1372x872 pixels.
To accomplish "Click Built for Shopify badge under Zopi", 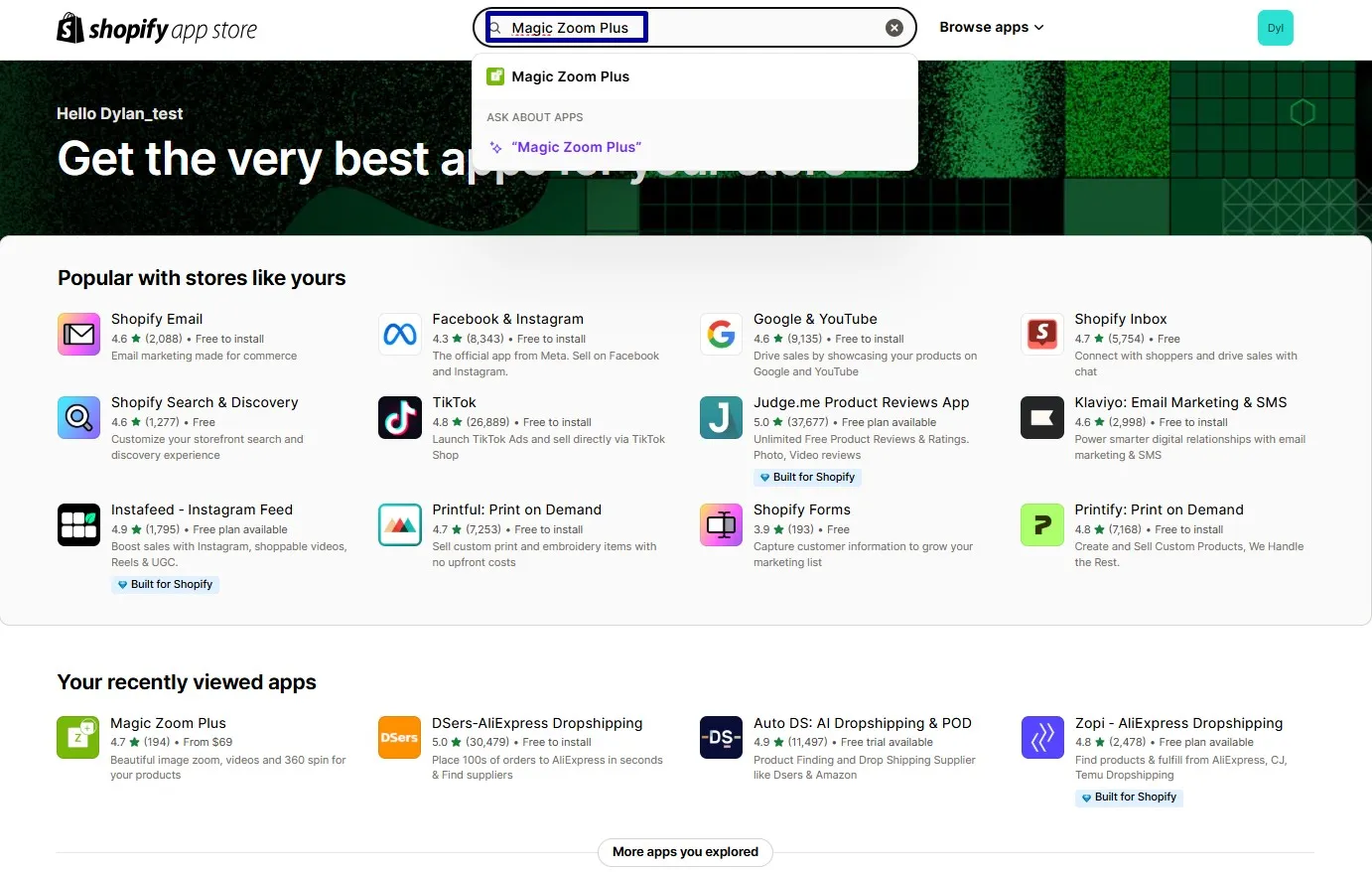I will point(1129,797).
